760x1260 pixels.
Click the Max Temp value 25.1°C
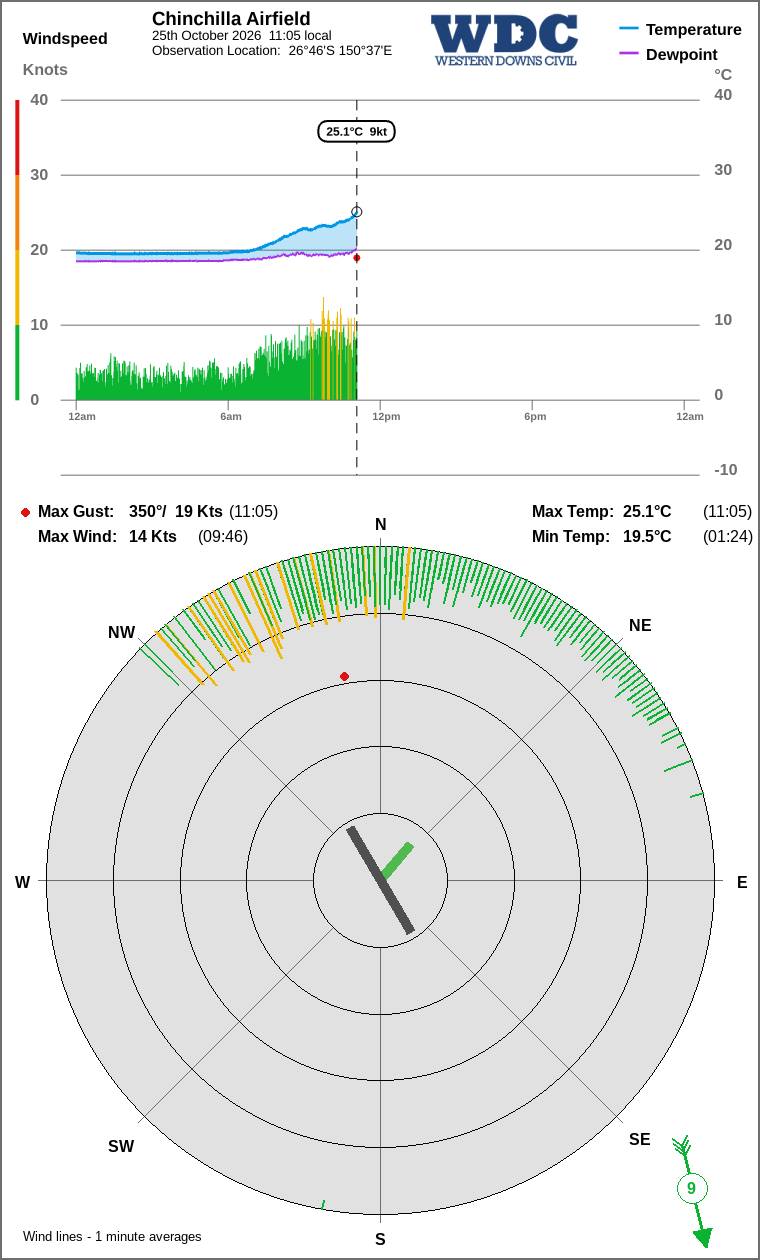point(647,512)
